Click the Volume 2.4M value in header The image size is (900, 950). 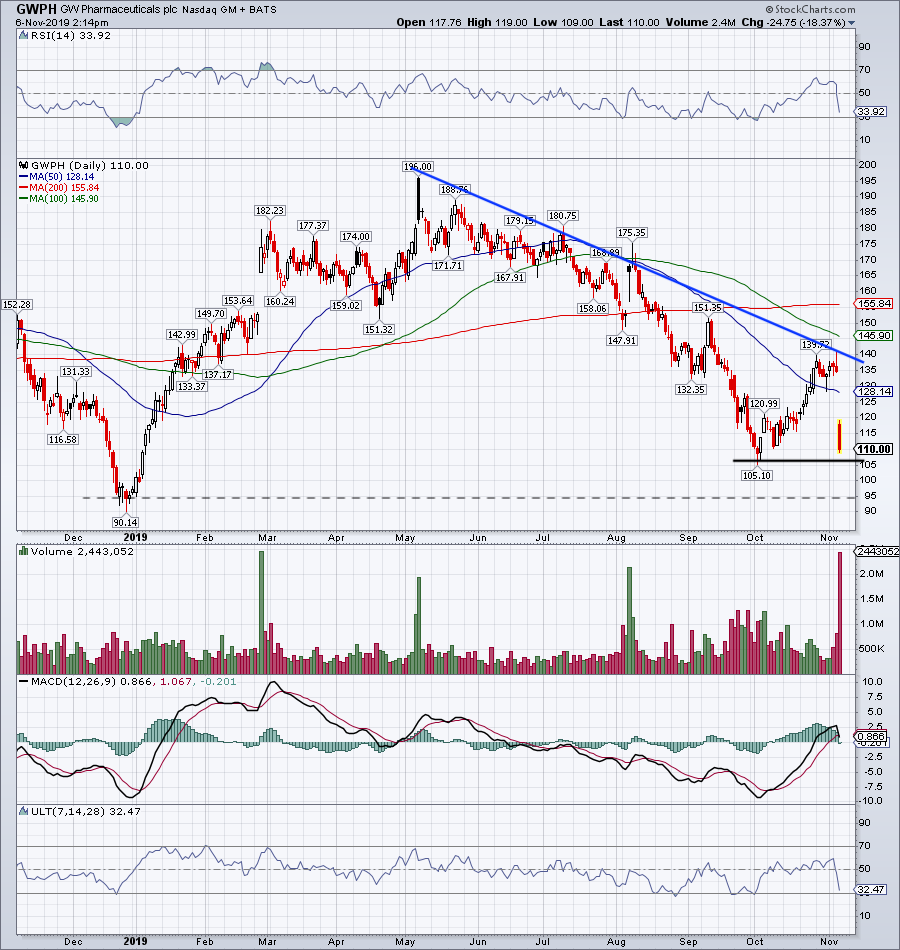(701, 22)
